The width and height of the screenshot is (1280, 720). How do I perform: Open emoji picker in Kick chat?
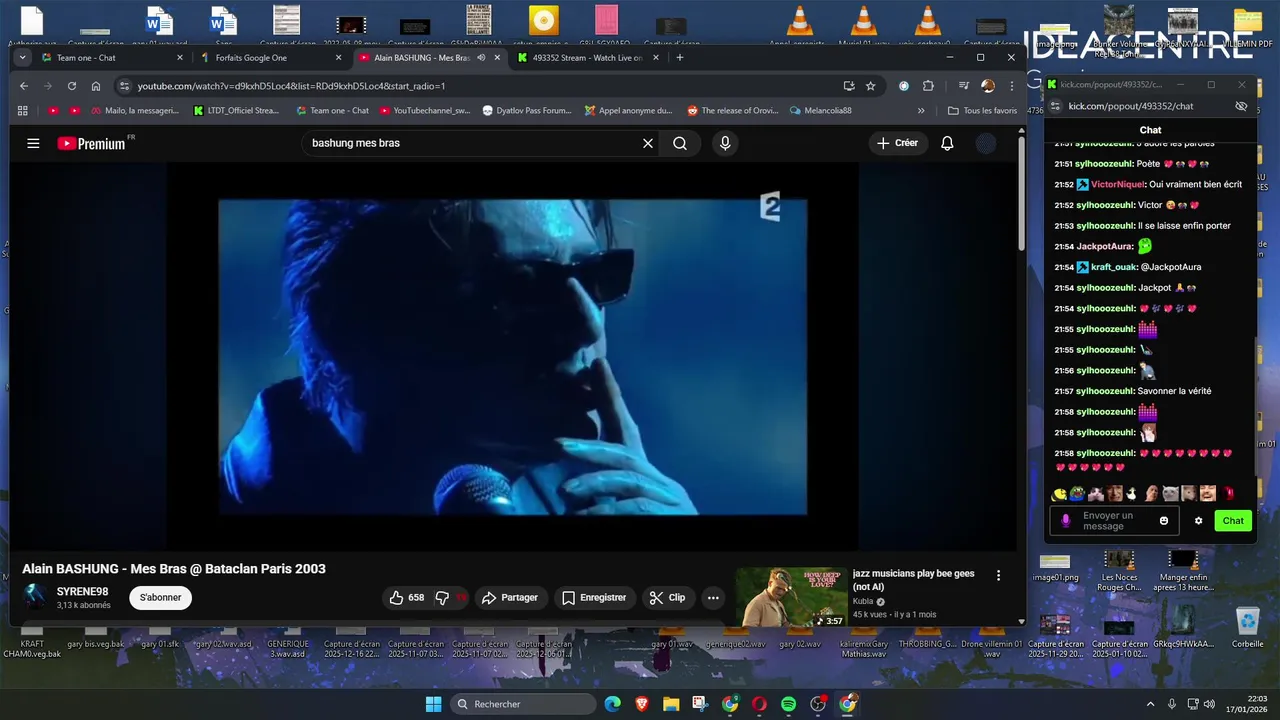tap(1164, 520)
